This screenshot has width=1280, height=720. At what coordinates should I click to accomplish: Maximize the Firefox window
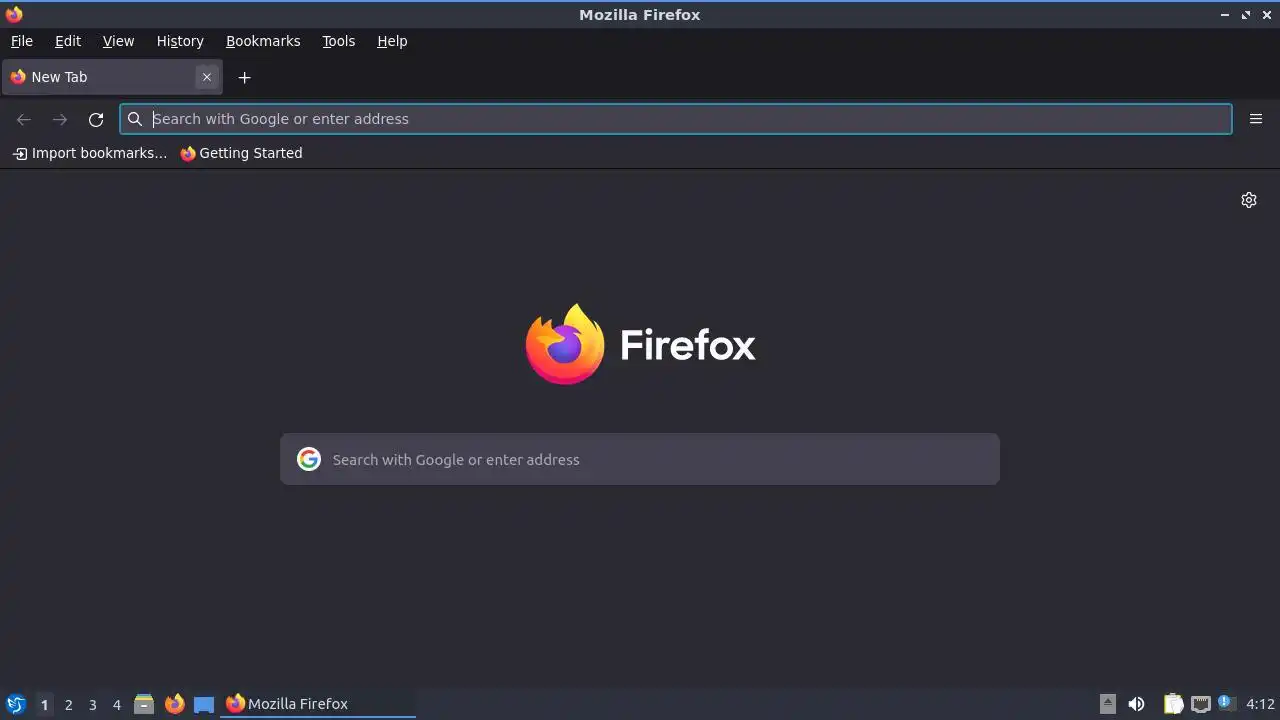point(1246,15)
